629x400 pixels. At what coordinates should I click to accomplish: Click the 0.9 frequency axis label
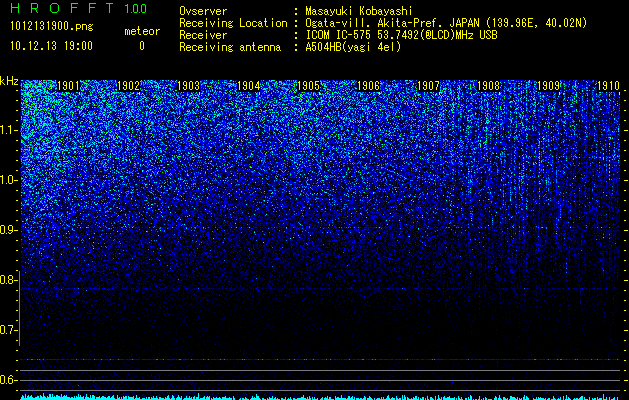tap(8, 230)
